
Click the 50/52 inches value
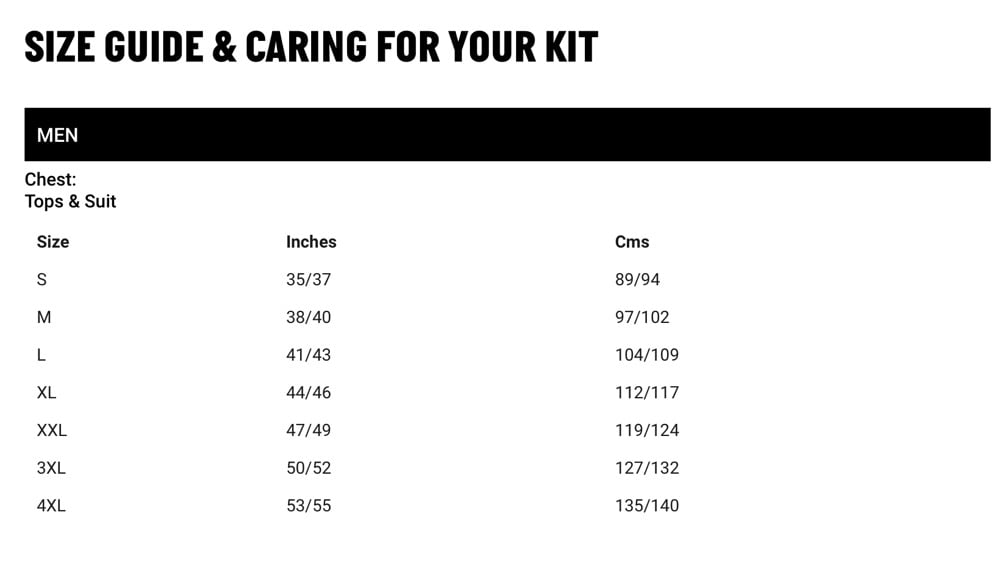click(308, 468)
